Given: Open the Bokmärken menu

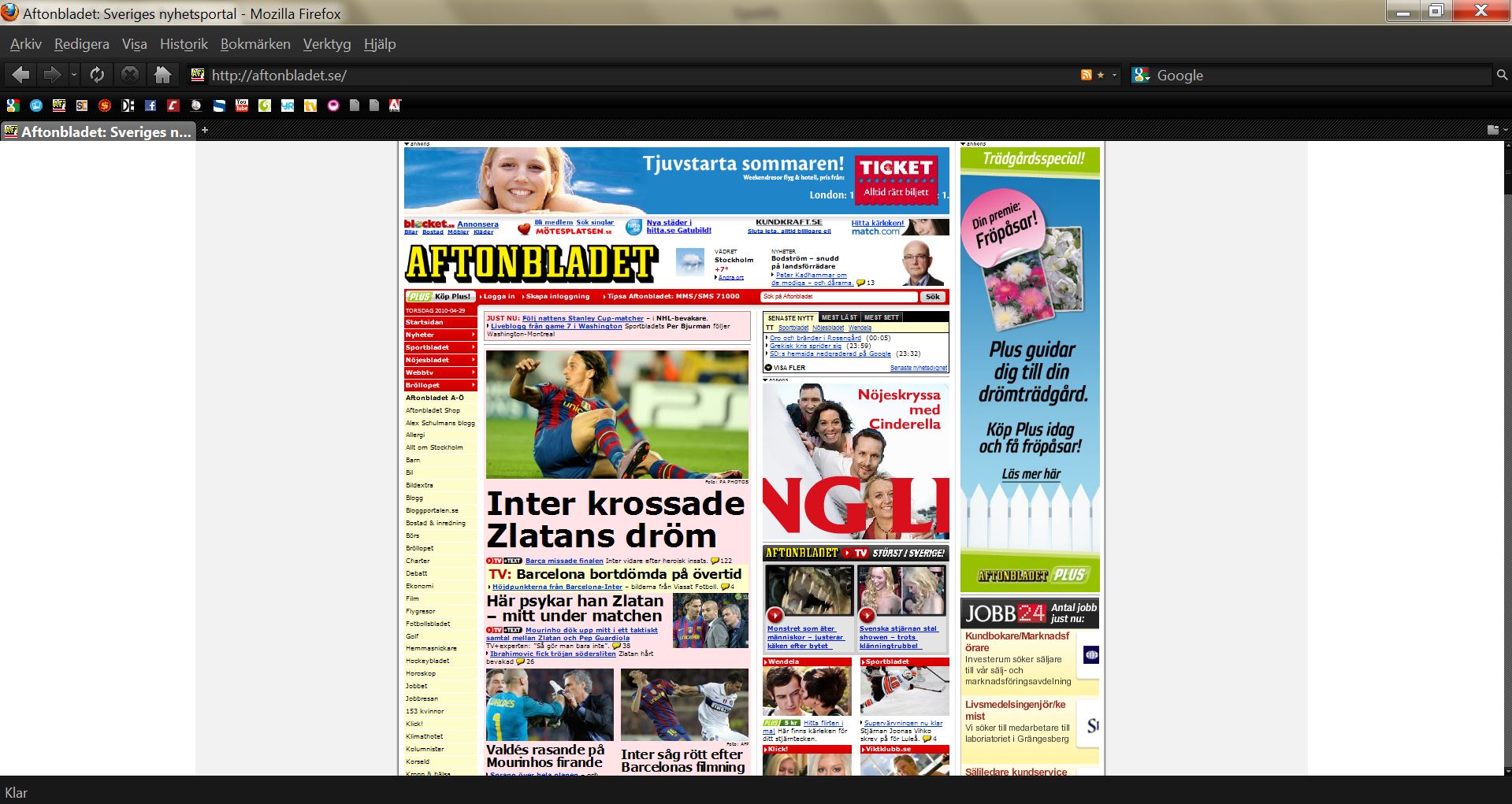Looking at the screenshot, I should (x=255, y=44).
